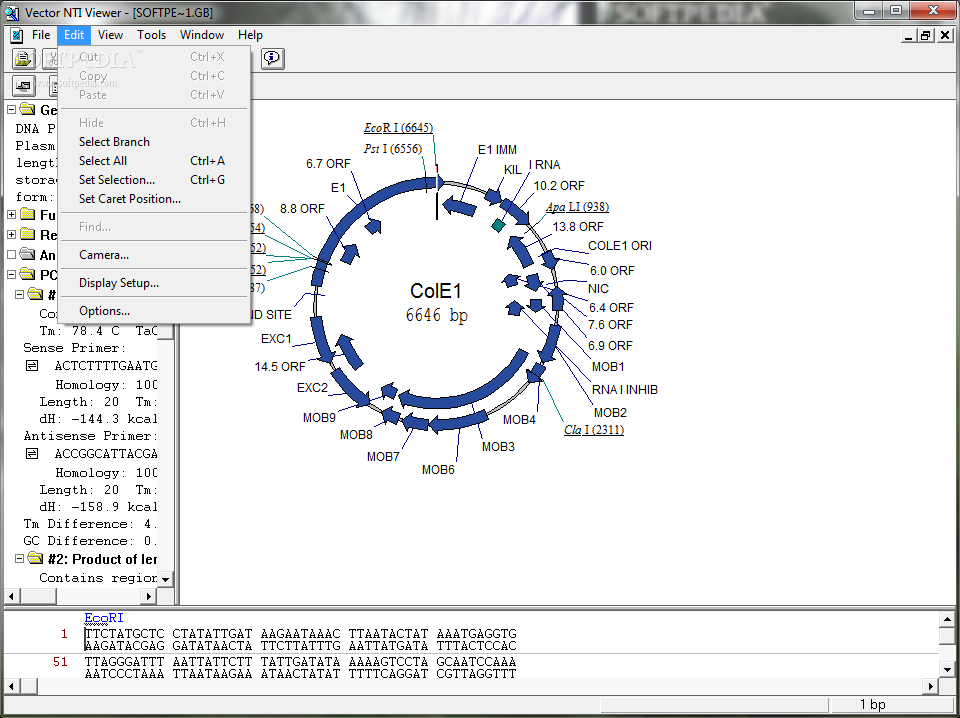Click the green diamond marker on plasmid map

498,225
